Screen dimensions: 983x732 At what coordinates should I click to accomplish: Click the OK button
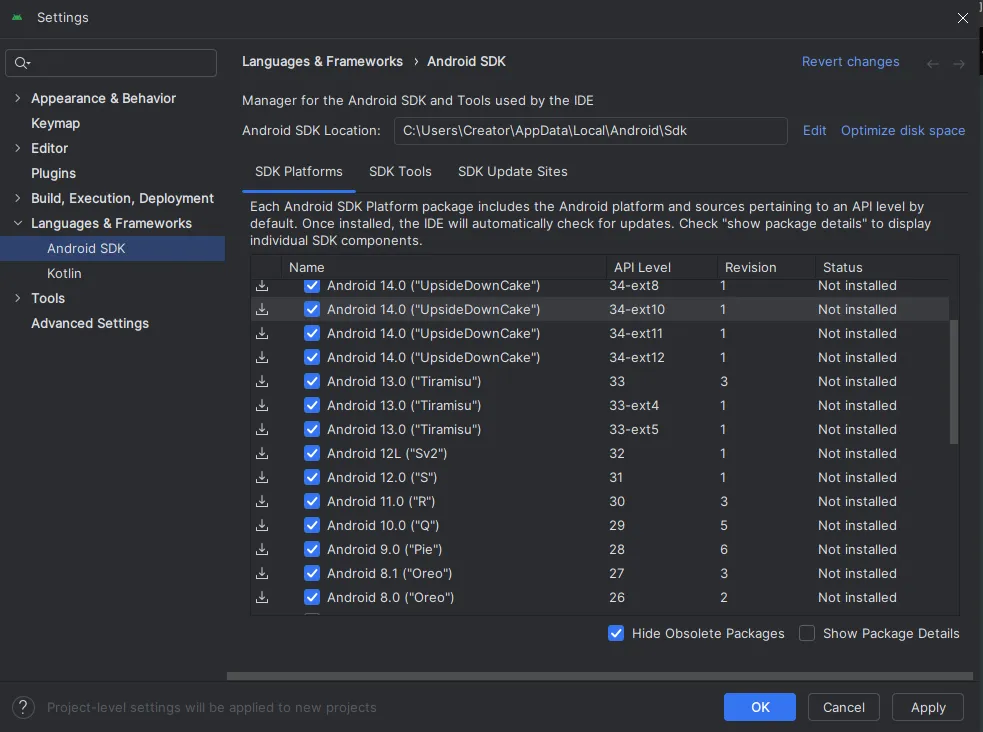point(760,707)
